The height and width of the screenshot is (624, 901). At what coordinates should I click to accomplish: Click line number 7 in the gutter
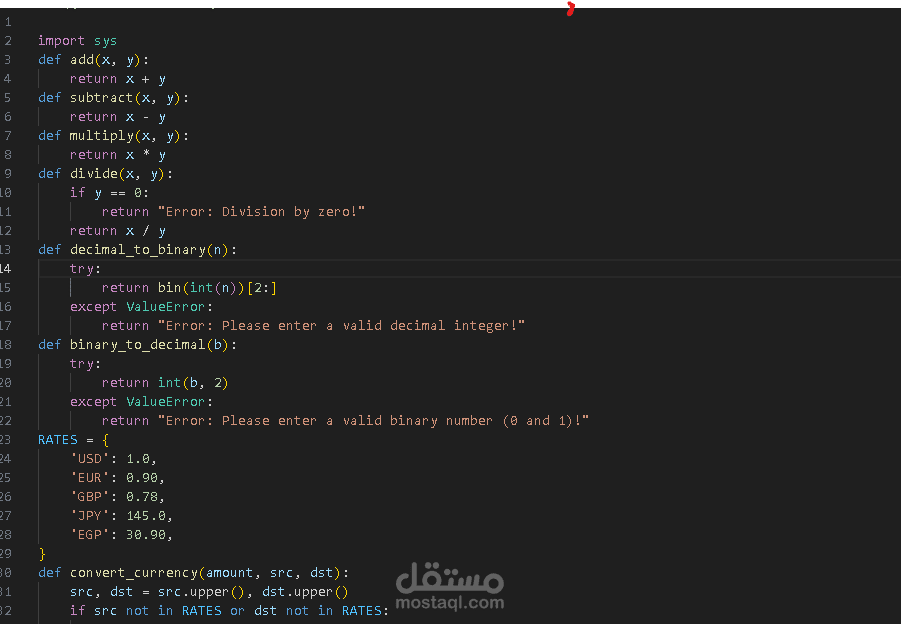click(x=8, y=136)
